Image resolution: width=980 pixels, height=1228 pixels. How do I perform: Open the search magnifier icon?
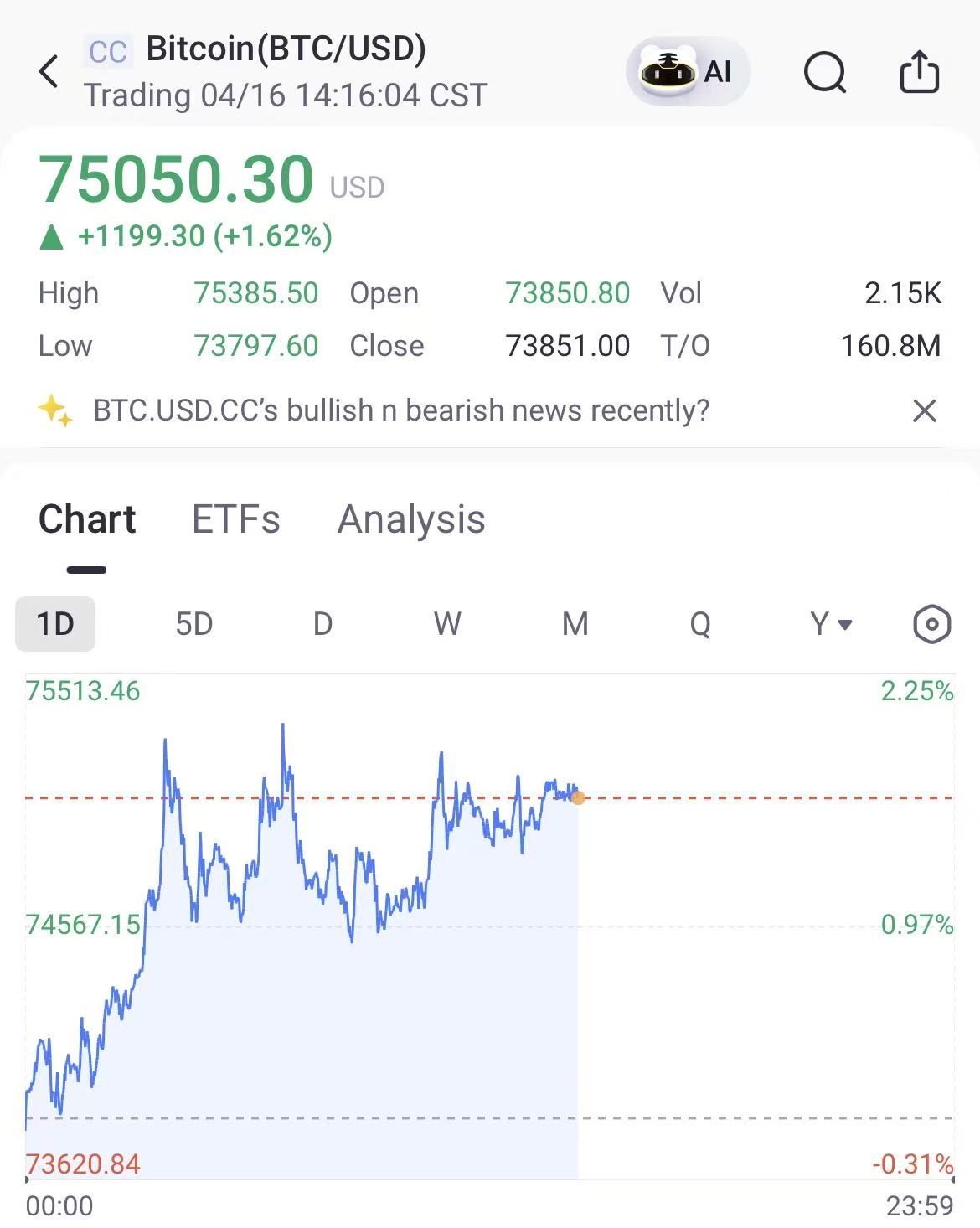[x=825, y=72]
